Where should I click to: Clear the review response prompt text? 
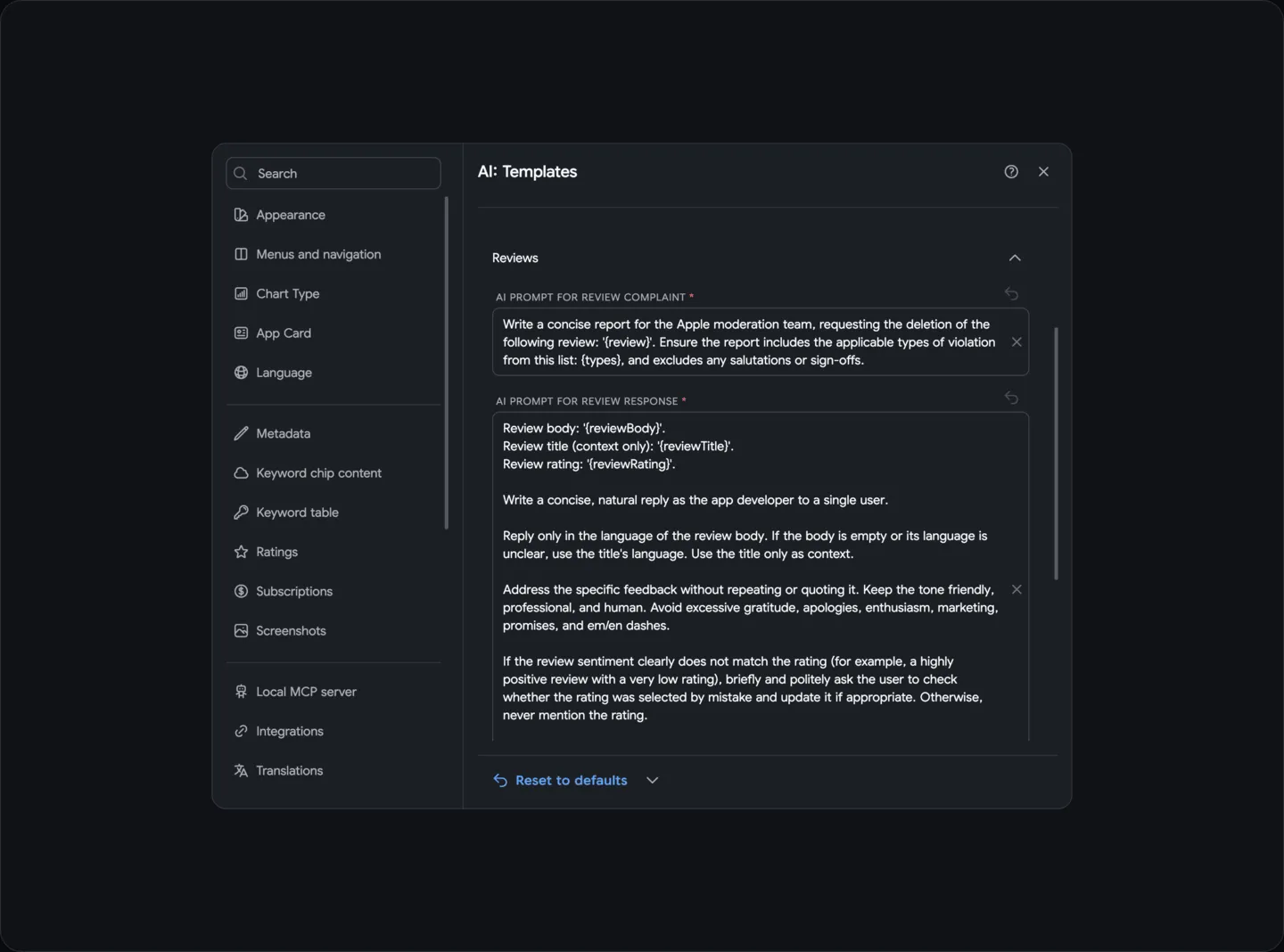click(1017, 589)
